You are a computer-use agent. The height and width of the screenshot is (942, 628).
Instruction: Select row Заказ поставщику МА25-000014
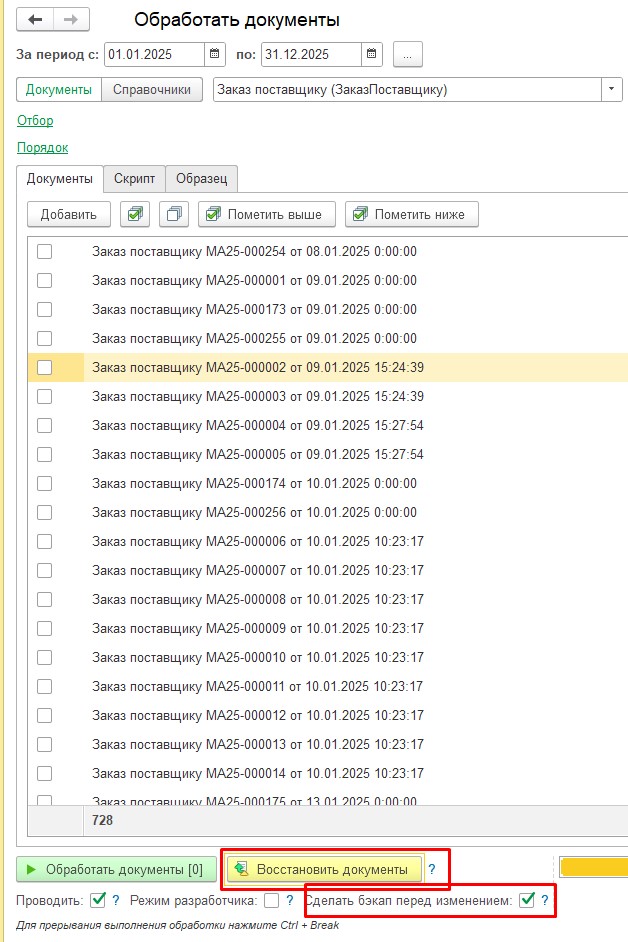328,773
